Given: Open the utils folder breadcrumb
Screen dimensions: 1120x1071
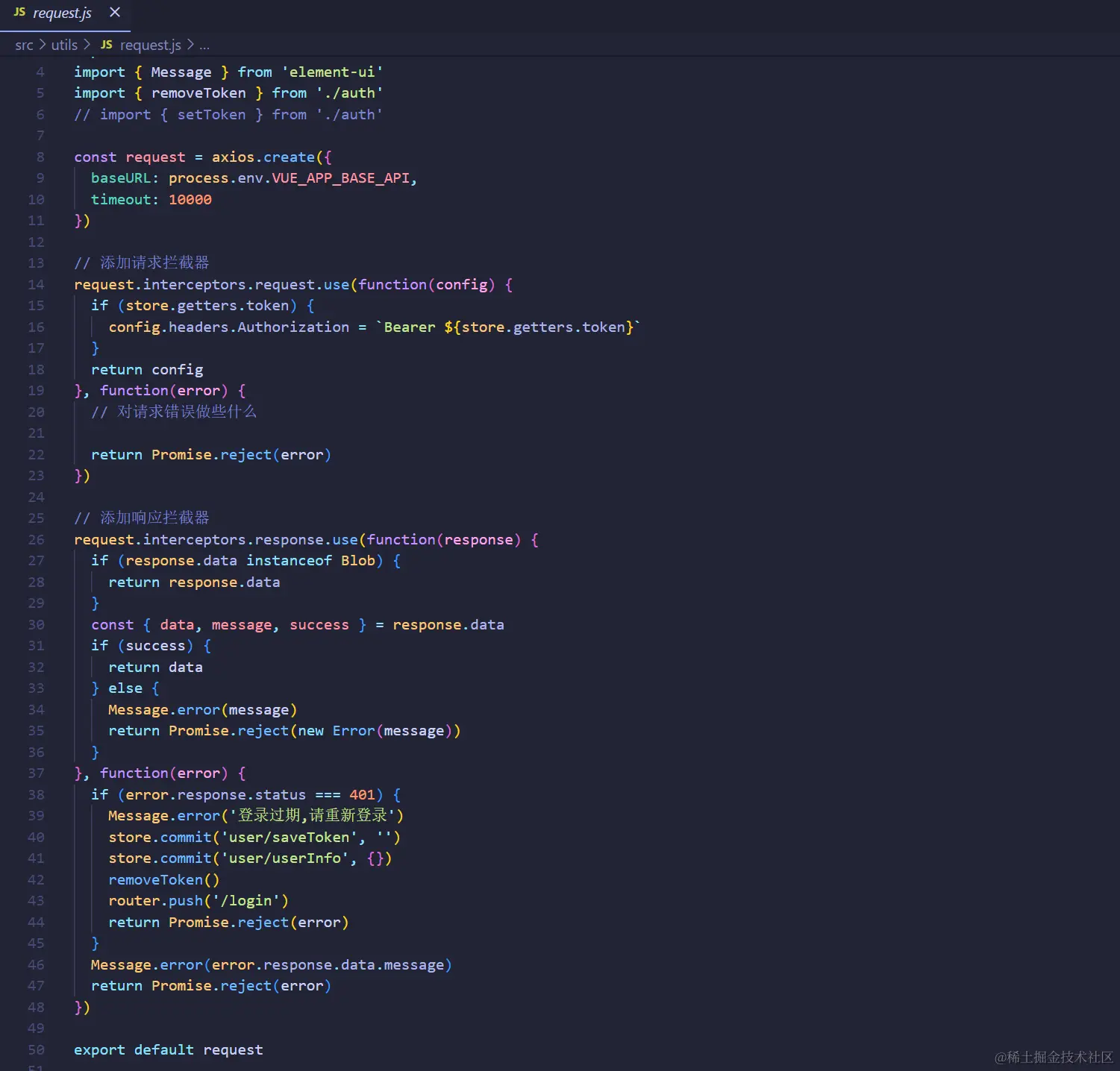Looking at the screenshot, I should [x=64, y=45].
